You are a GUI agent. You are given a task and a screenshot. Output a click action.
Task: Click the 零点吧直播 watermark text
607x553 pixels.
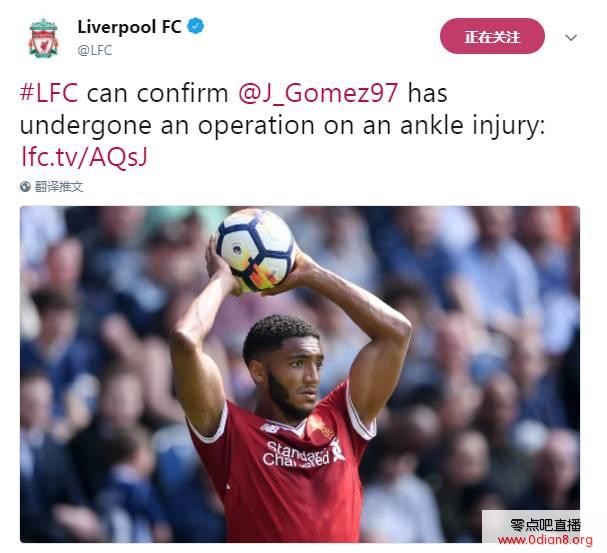click(545, 525)
